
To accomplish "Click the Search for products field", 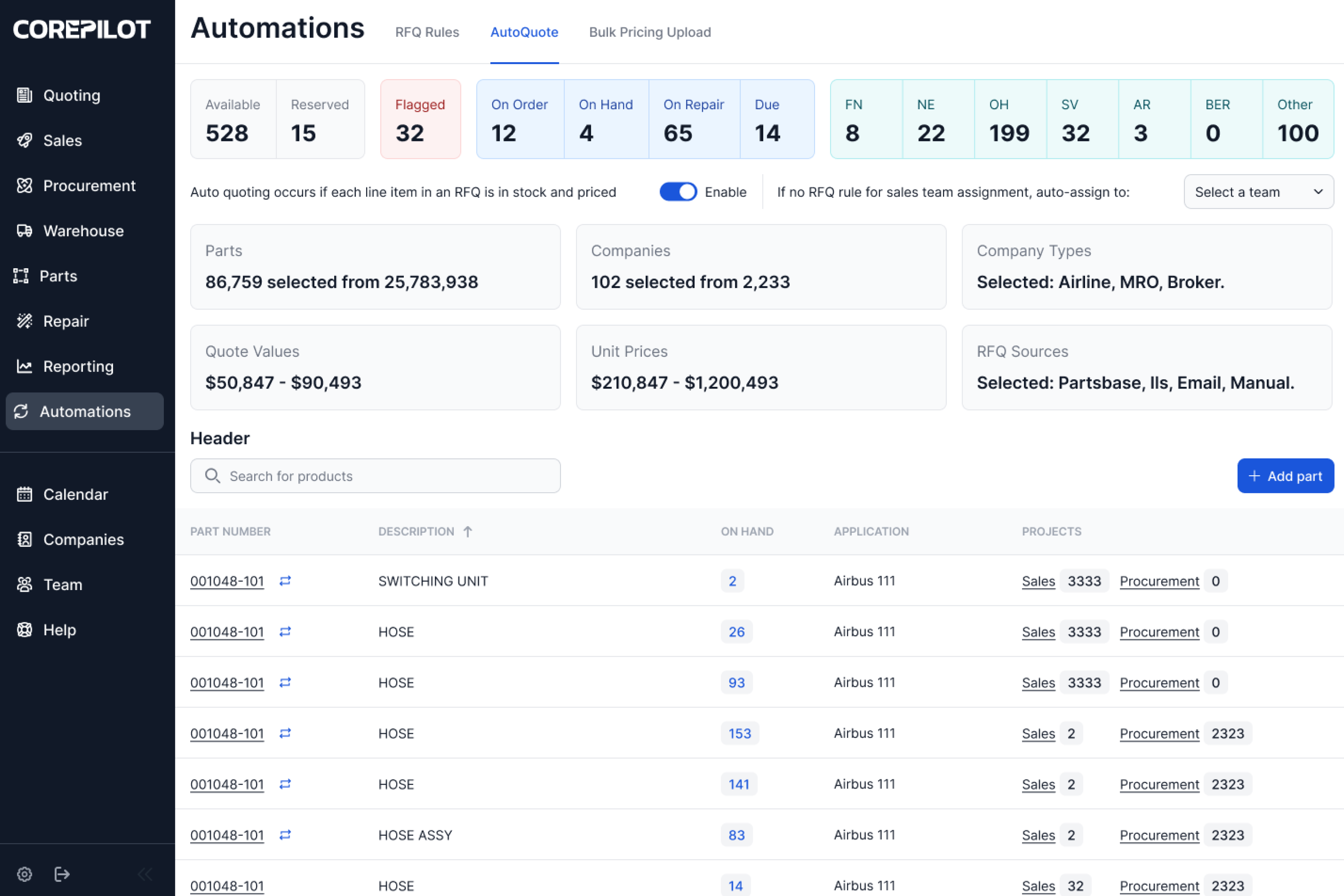I will (x=375, y=476).
